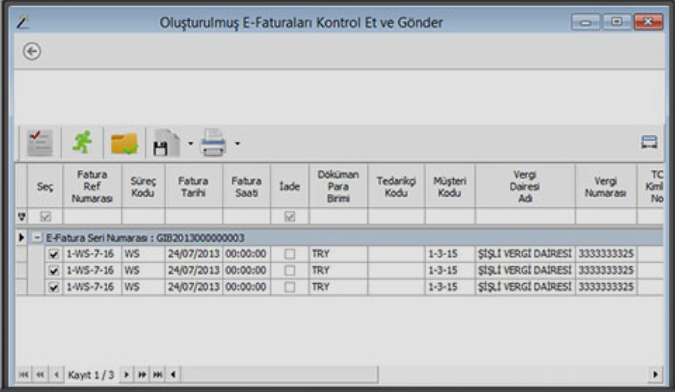Sort by Süreç Kodu column header
Viewport: 675px width, 392px height.
(x=143, y=186)
